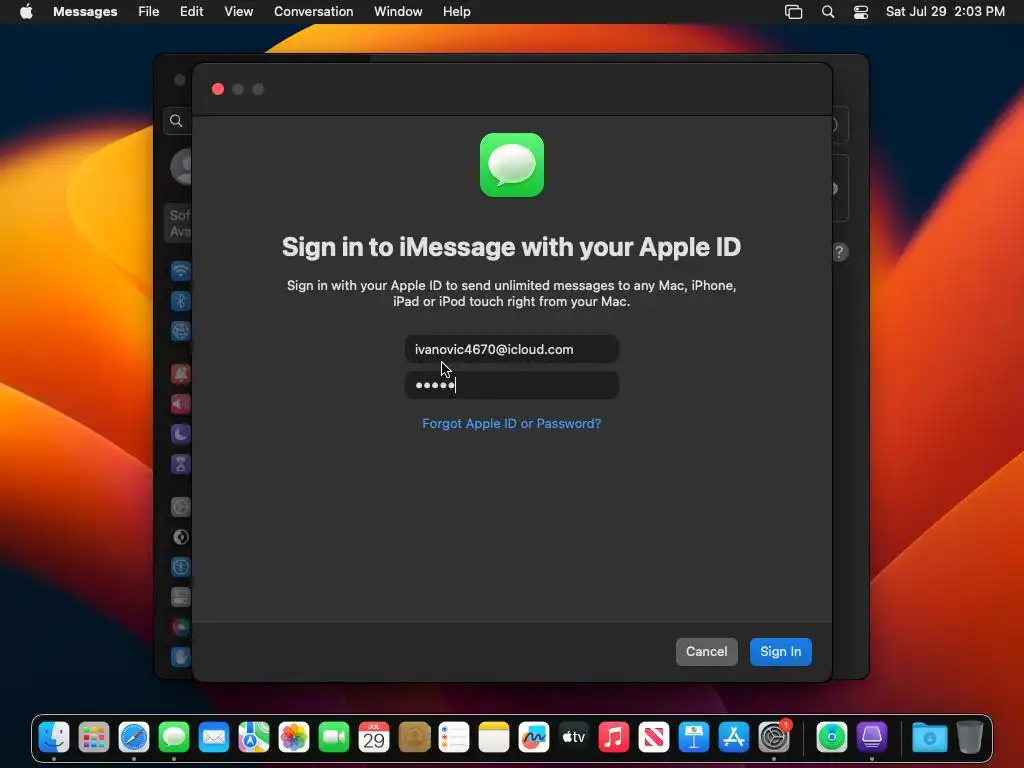Screen dimensions: 1024x768
Task: Launch Keynote from the Dock
Action: click(694, 738)
